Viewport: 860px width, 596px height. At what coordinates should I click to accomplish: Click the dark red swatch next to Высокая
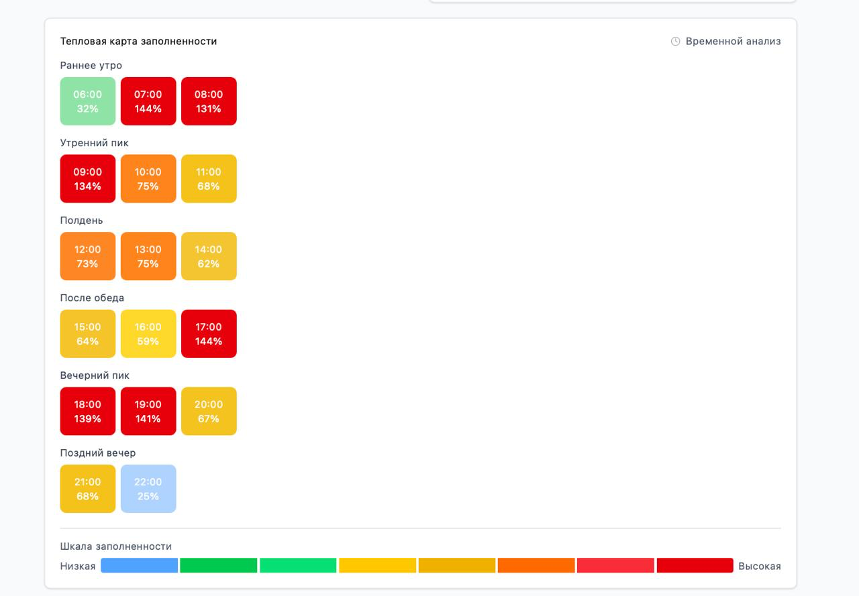coord(695,566)
